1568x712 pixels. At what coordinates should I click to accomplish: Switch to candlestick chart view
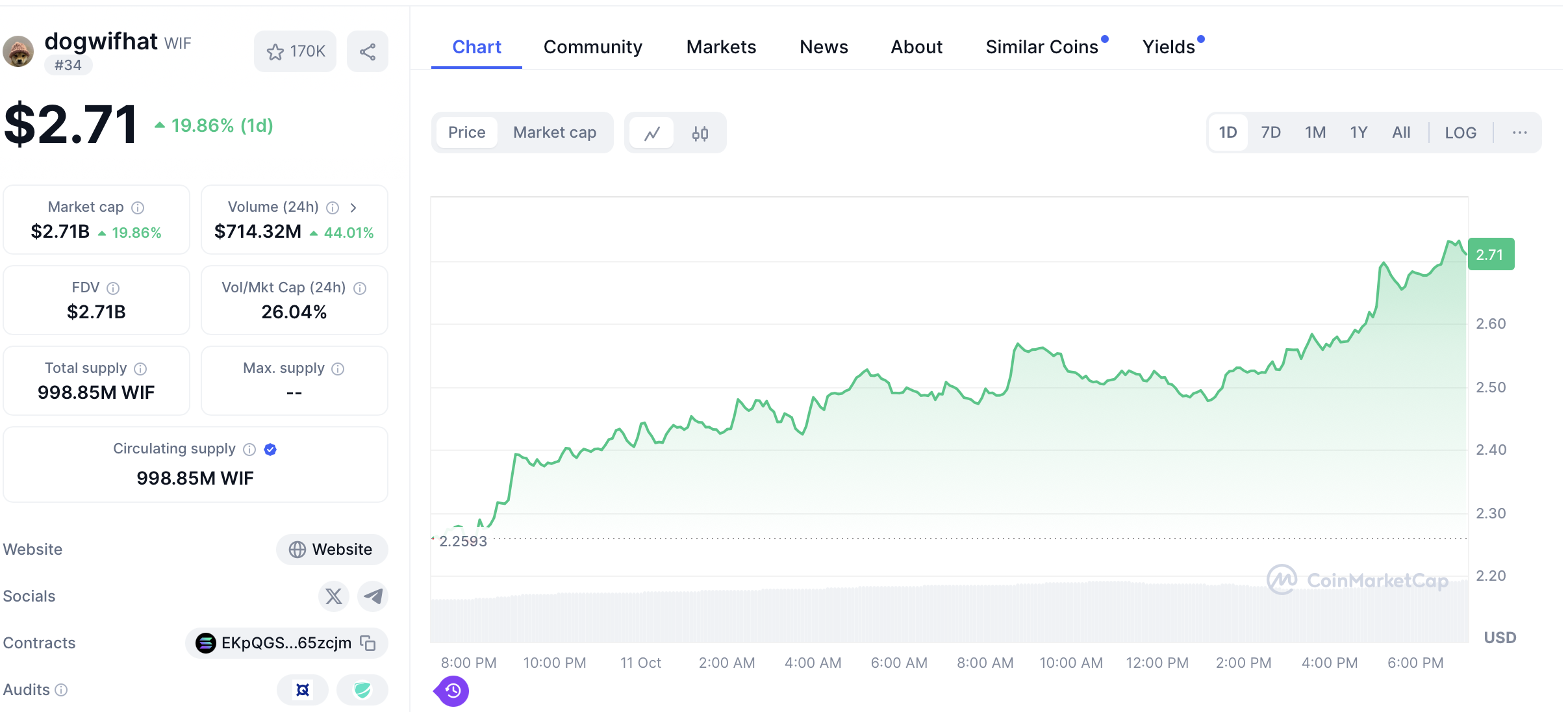pos(700,133)
